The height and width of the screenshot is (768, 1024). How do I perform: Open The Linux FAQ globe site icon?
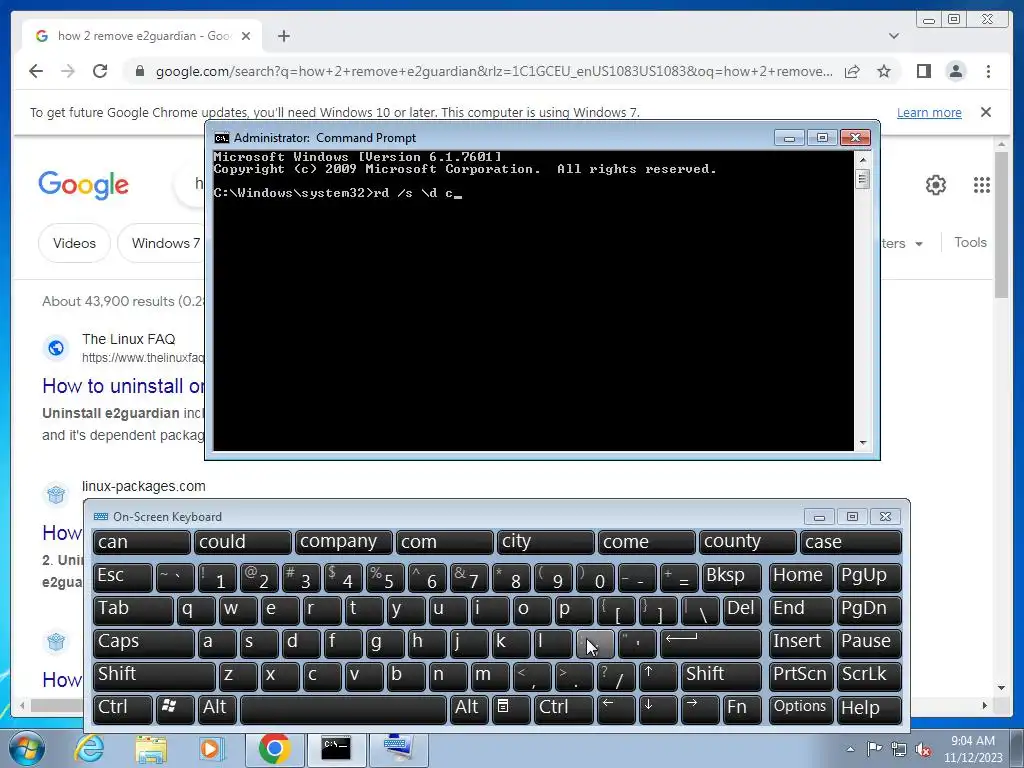click(x=56, y=348)
